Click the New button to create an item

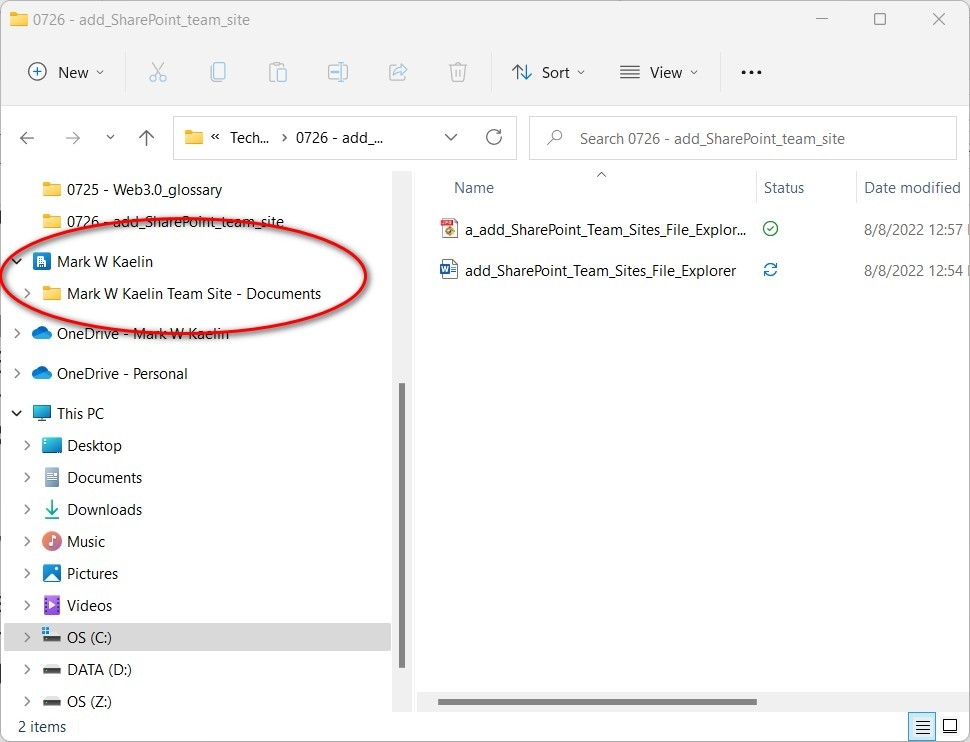pos(65,71)
